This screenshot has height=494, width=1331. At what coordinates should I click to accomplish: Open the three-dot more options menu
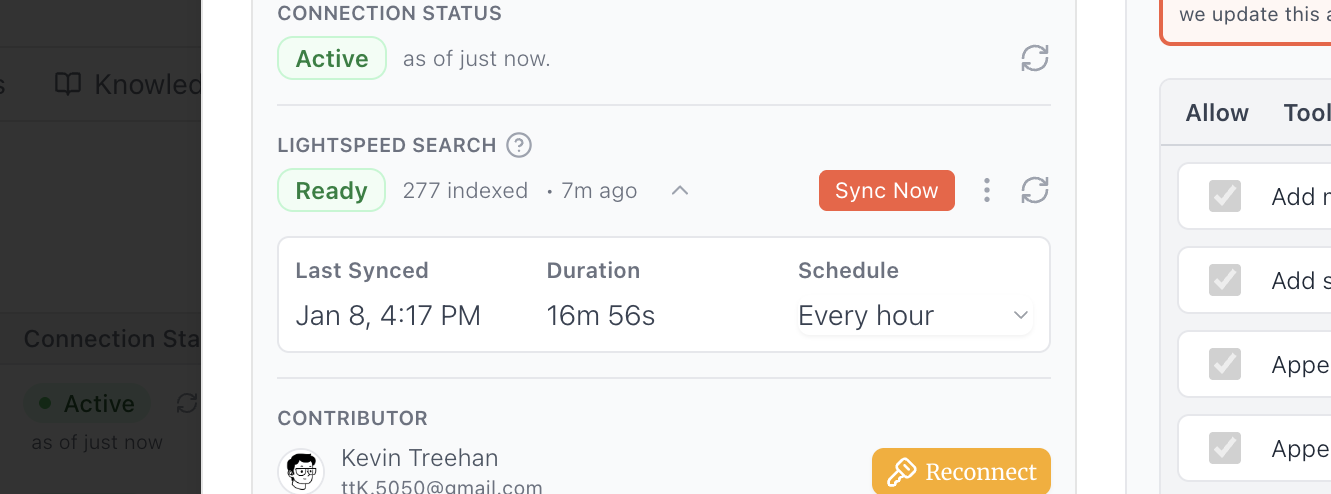[x=987, y=190]
